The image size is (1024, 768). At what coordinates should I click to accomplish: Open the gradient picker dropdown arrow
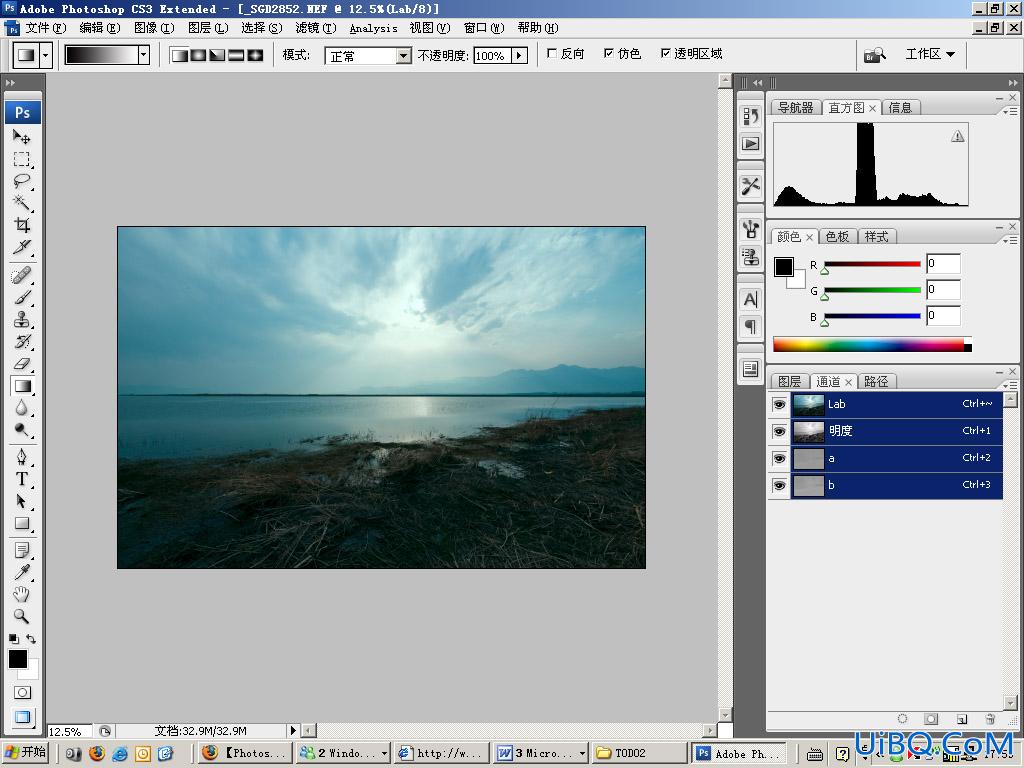tap(144, 55)
